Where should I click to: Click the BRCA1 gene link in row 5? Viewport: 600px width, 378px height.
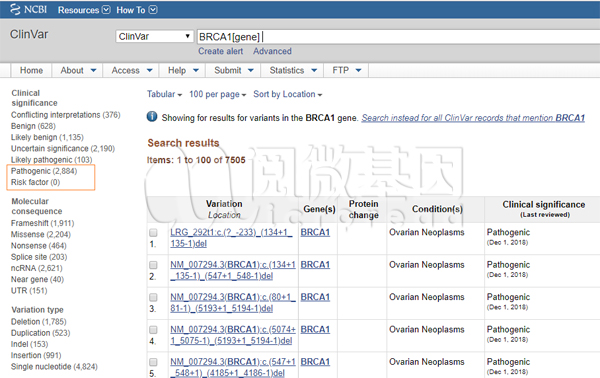[x=315, y=362]
